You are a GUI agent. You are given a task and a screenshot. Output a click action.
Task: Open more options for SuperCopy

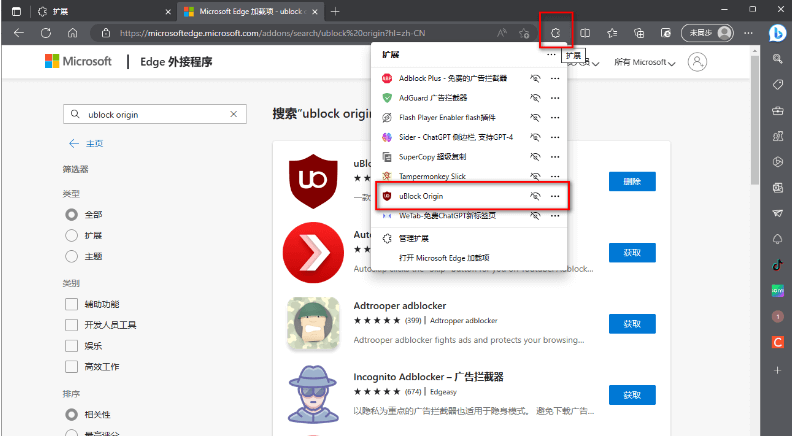coord(555,157)
